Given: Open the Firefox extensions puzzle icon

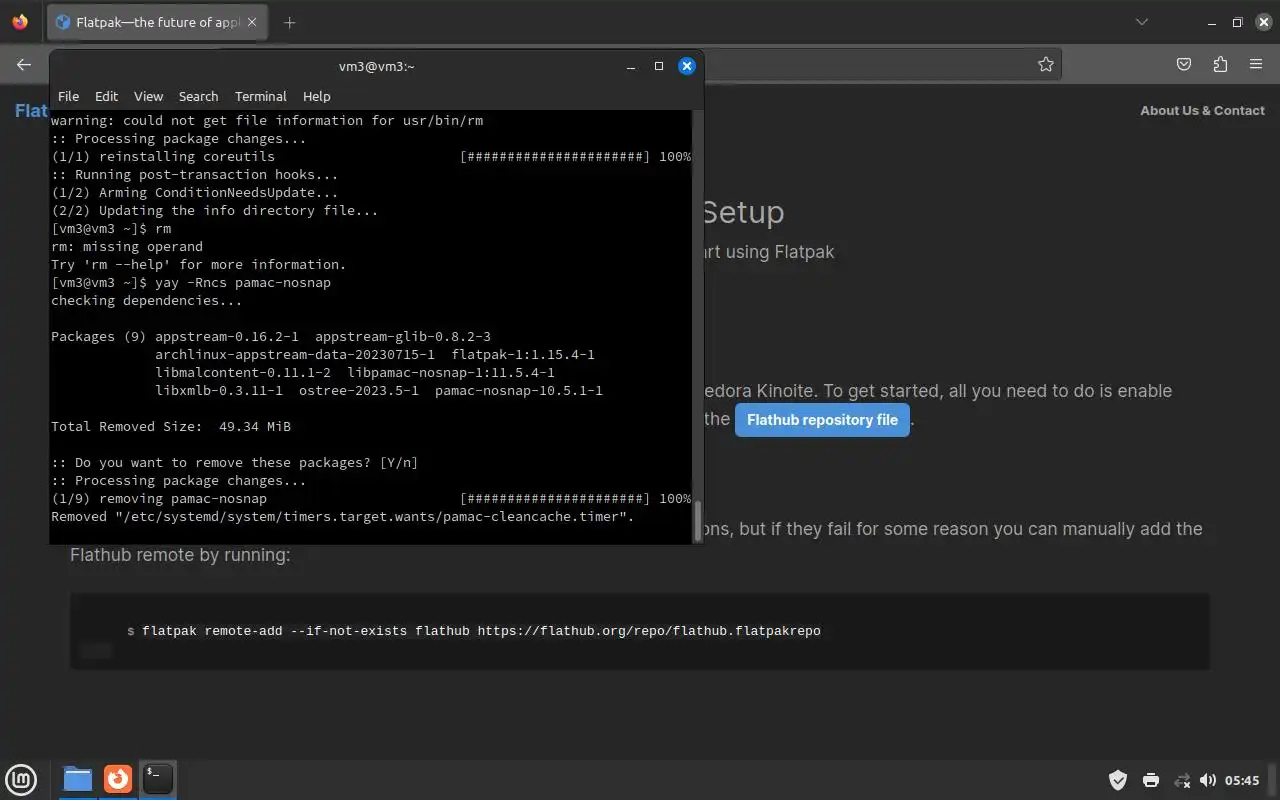Looking at the screenshot, I should (1220, 64).
